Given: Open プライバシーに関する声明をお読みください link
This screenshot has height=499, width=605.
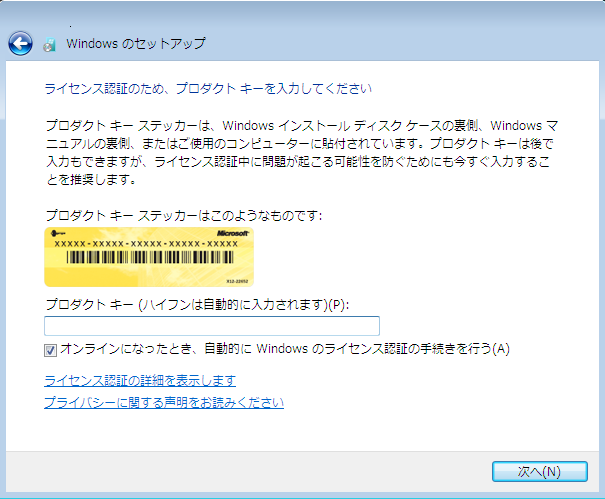Looking at the screenshot, I should [164, 403].
